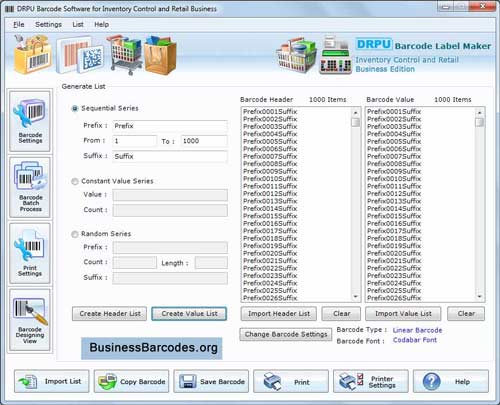Open the File menu
500x405 pixels.
click(19, 24)
